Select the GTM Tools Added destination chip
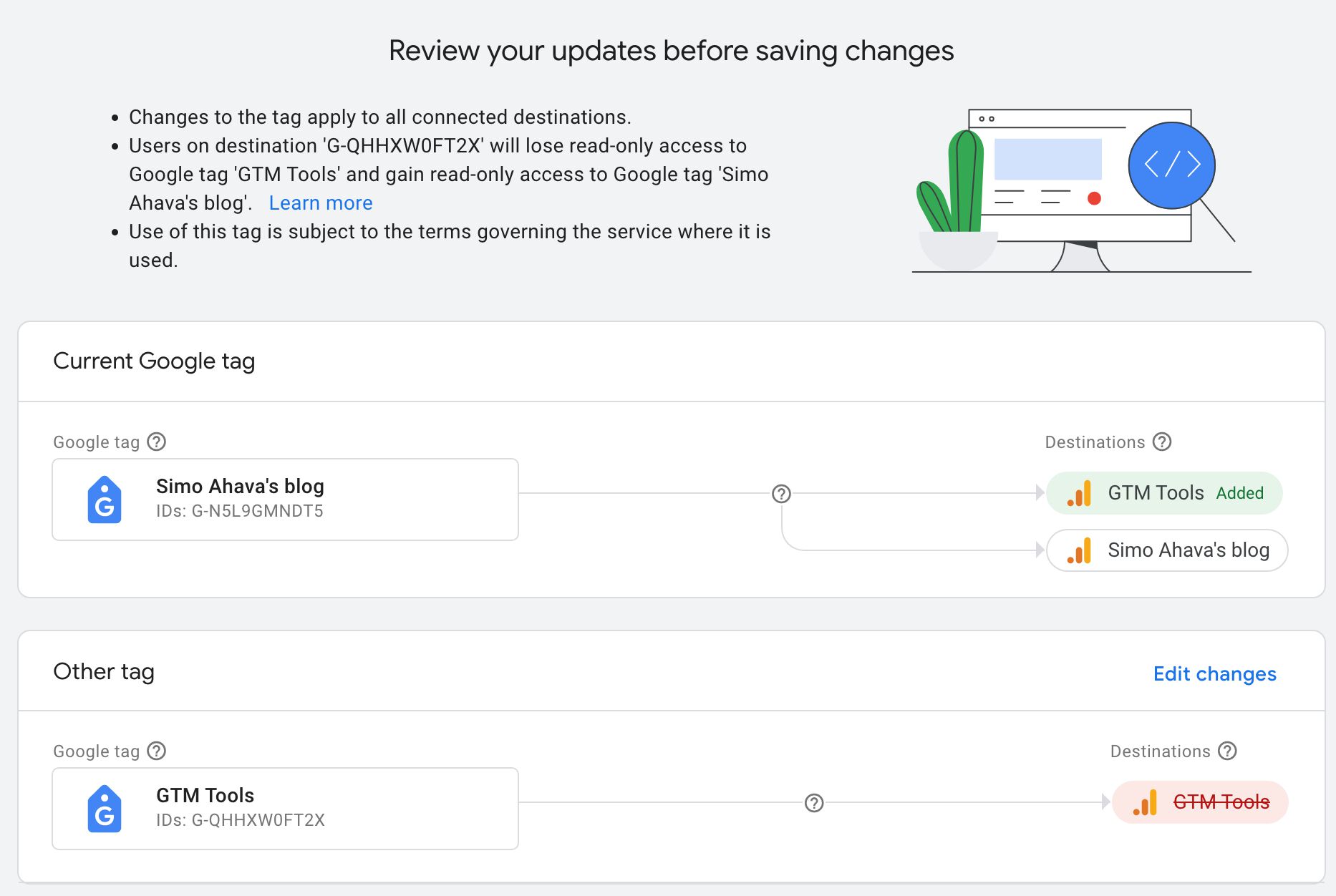The image size is (1336, 896). (1164, 493)
